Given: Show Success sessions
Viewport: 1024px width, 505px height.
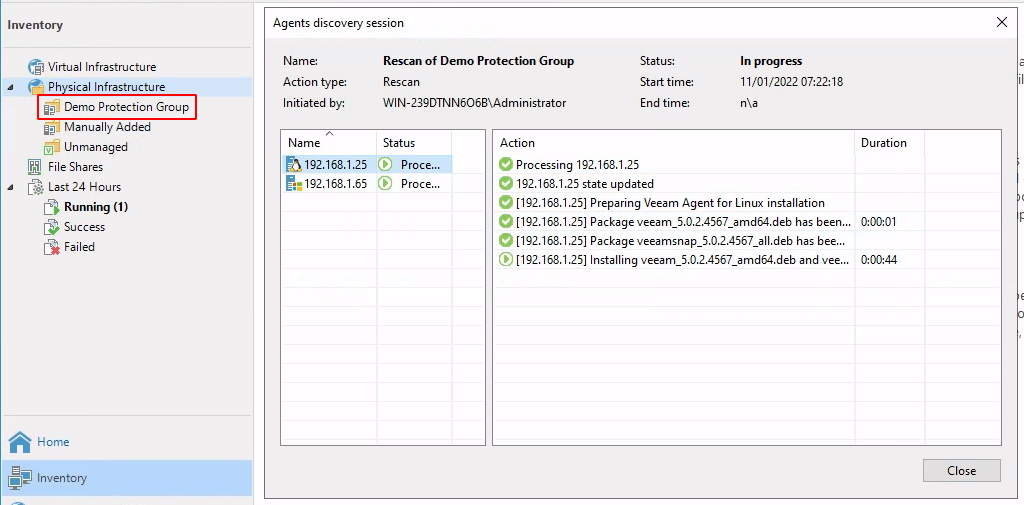Looking at the screenshot, I should tap(84, 227).
